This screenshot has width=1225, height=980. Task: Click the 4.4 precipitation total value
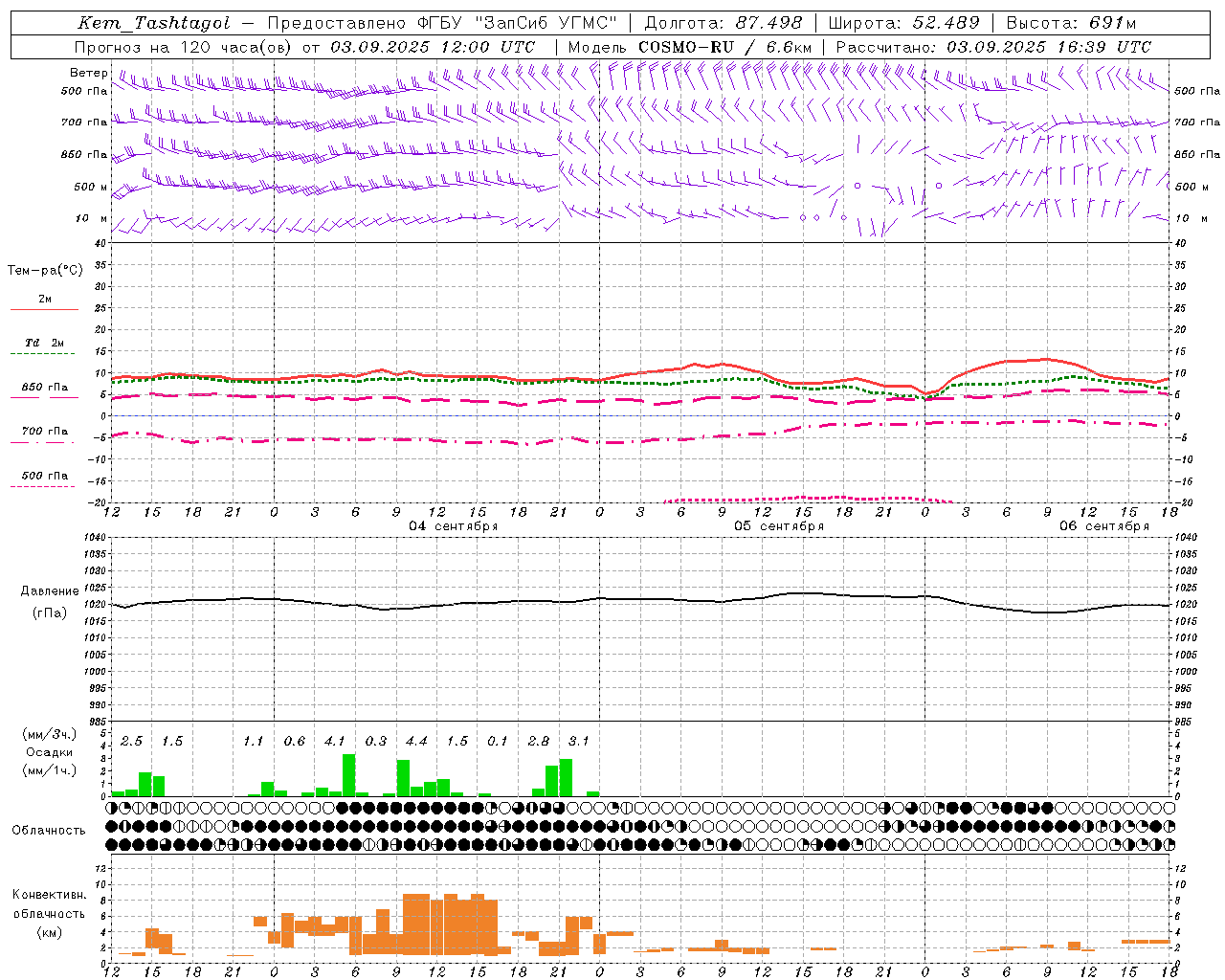416,742
